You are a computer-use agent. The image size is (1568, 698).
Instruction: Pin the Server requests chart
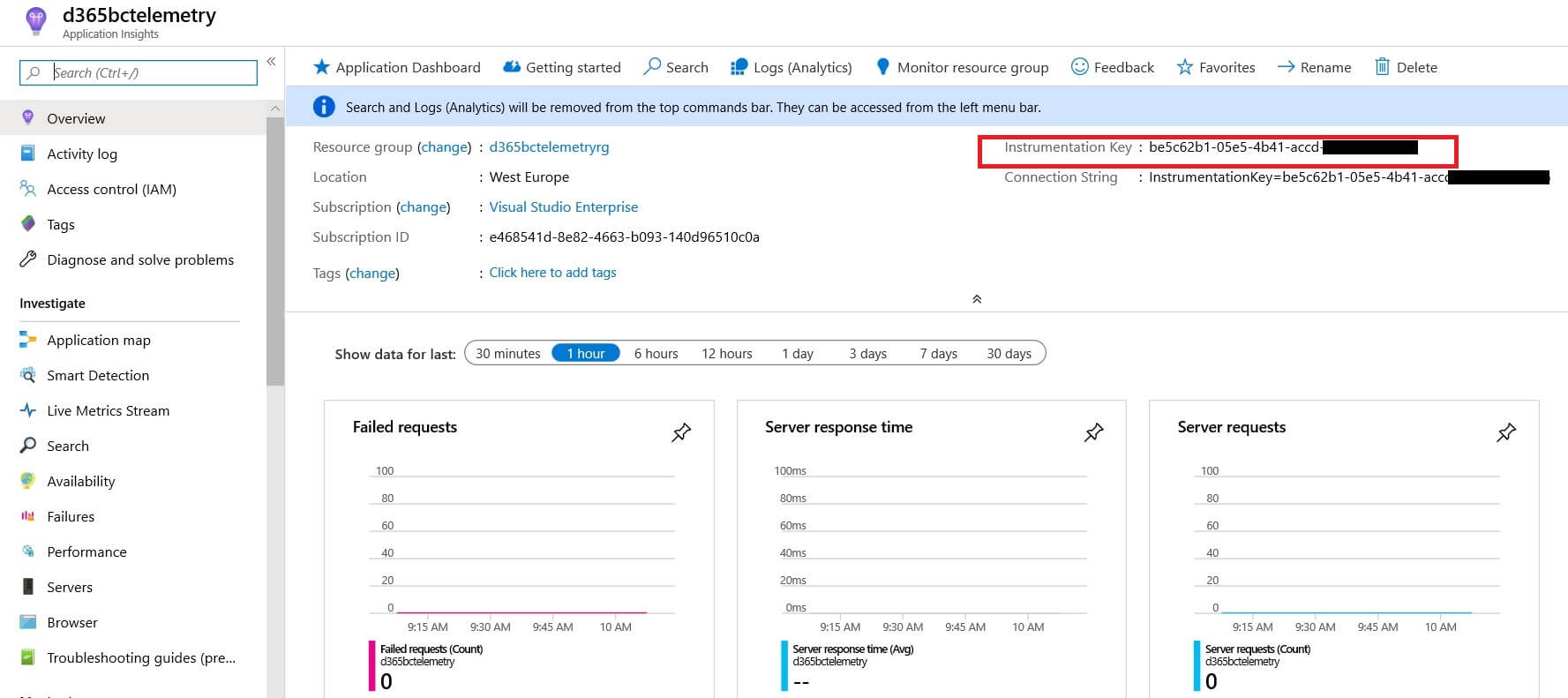1506,432
